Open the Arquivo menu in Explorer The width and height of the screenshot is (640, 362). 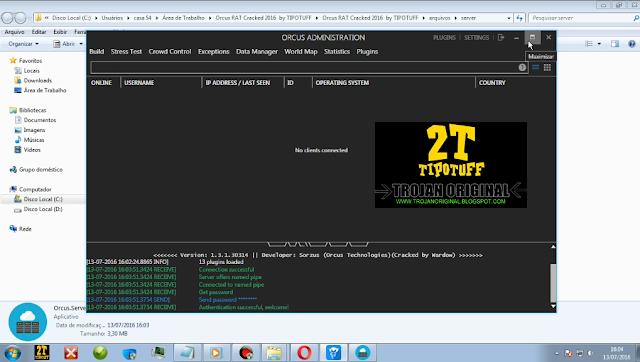[14, 32]
